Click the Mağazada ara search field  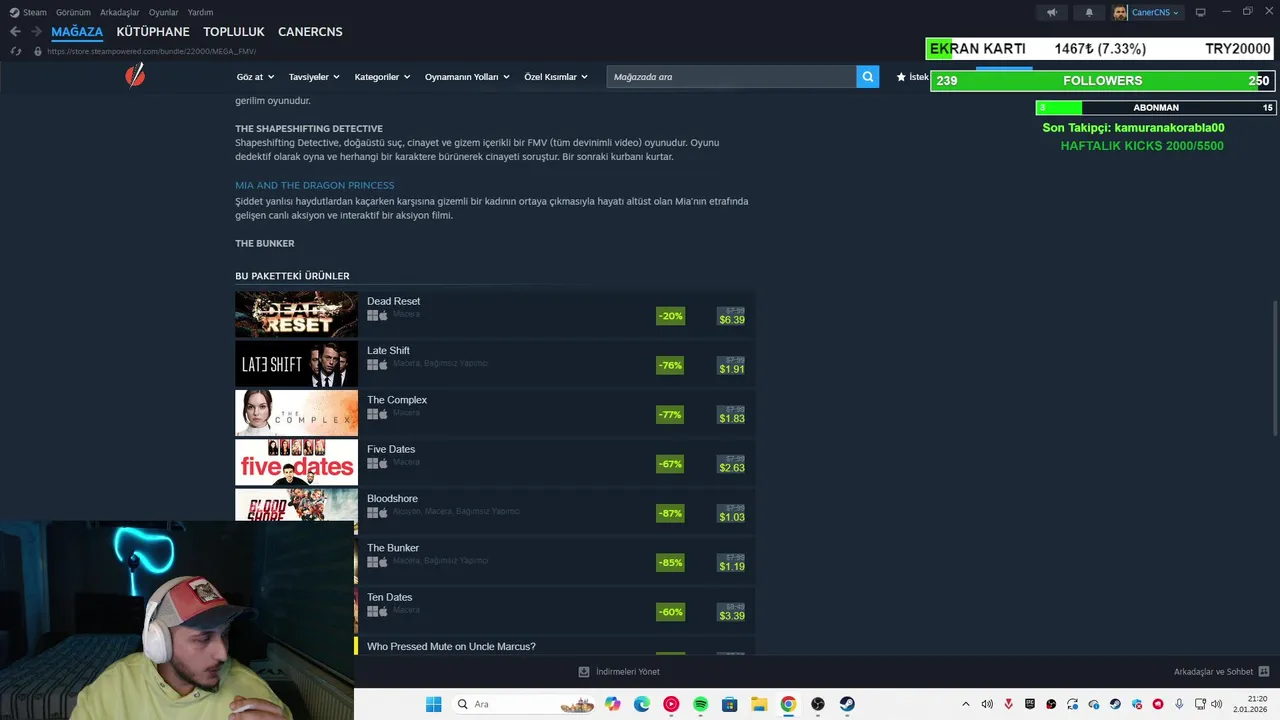point(731,76)
